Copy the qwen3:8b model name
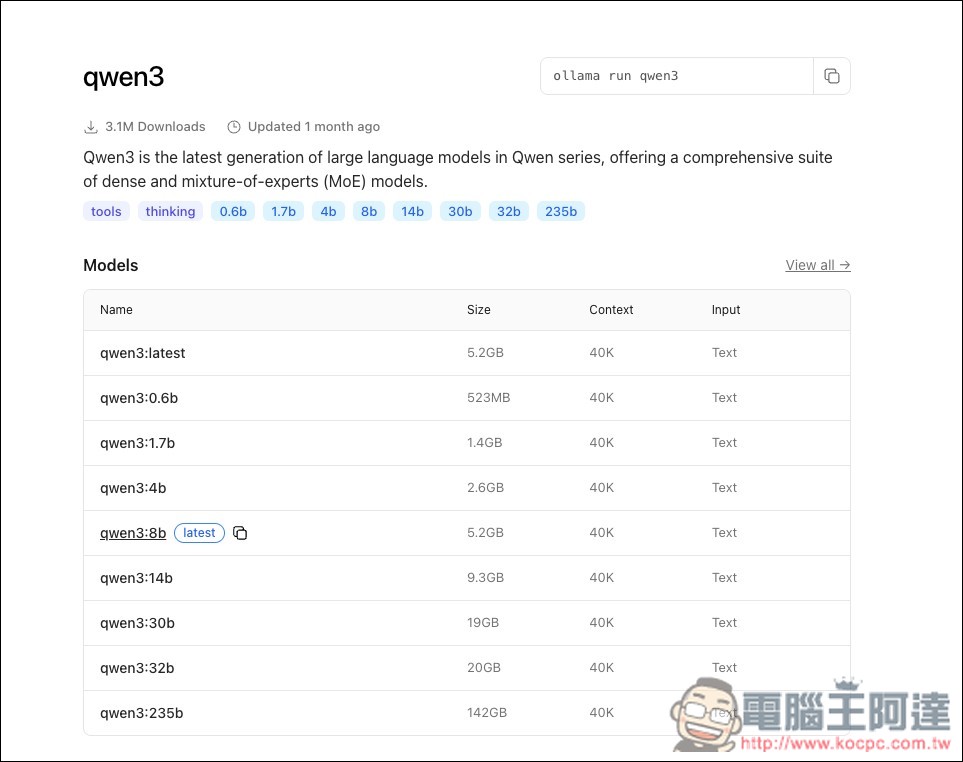Image resolution: width=963 pixels, height=762 pixels. pyautogui.click(x=240, y=533)
